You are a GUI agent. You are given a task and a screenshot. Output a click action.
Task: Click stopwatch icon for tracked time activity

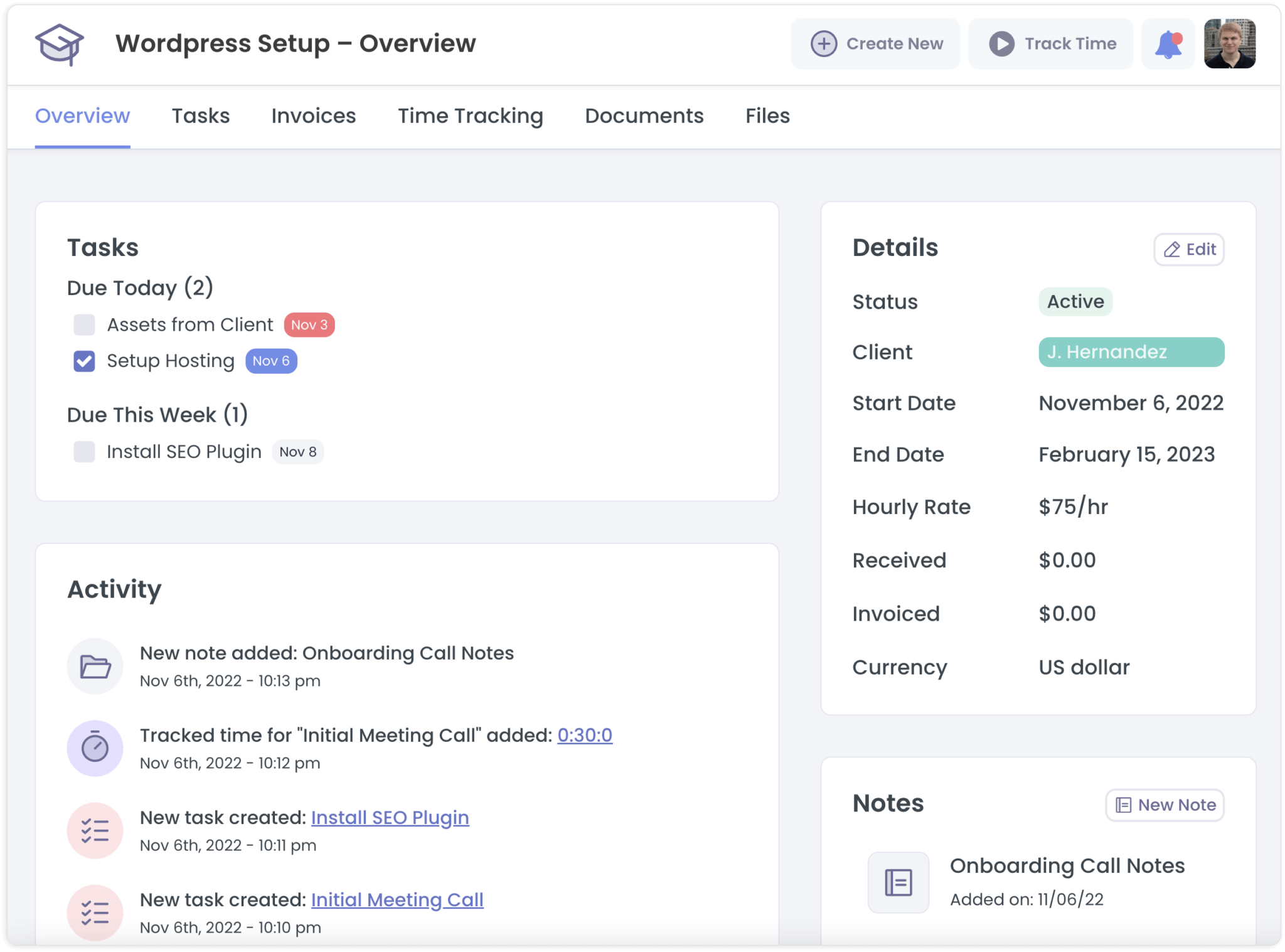coord(95,748)
